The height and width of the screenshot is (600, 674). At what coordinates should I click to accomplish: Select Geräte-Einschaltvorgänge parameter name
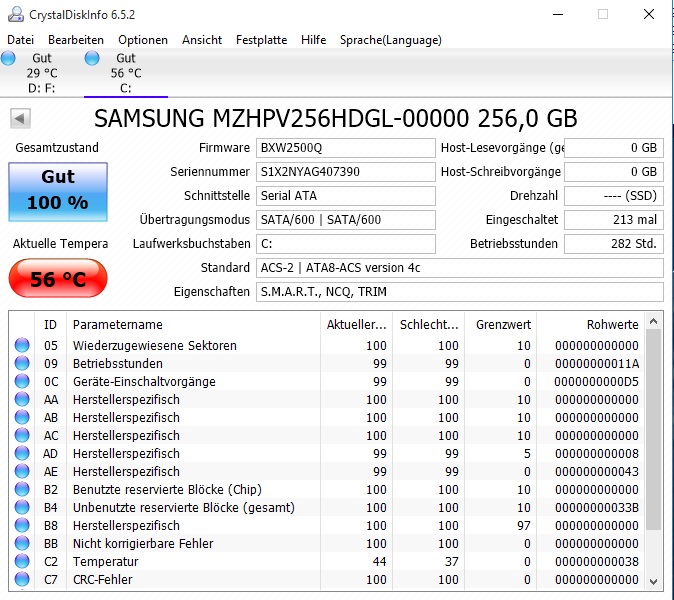click(x=144, y=382)
